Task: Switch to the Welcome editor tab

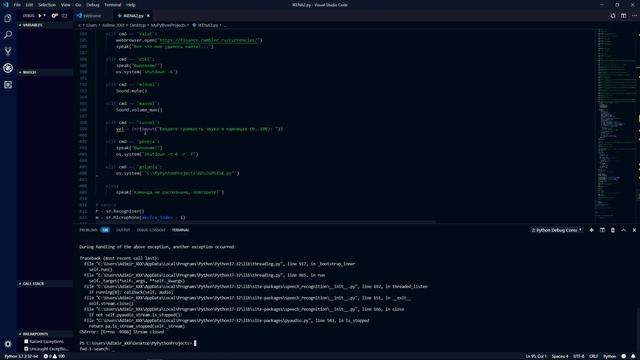Action: 92,16
